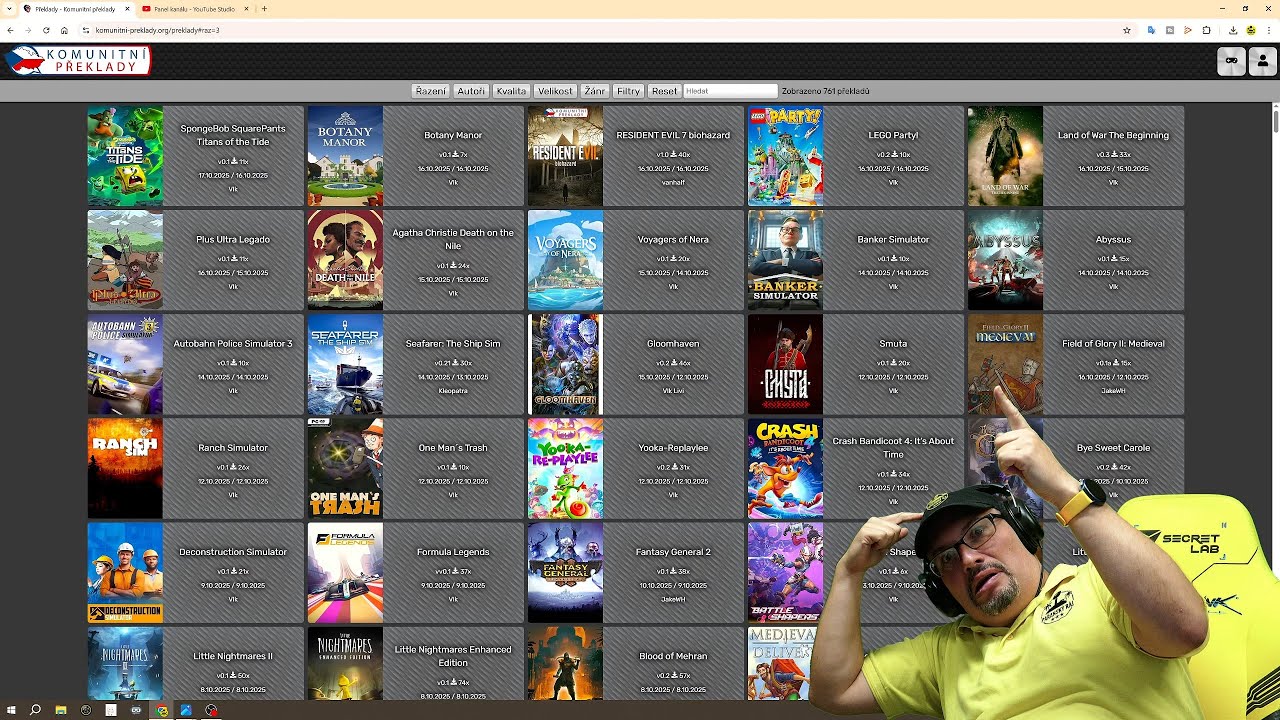Open the Yooka-Replaylee cover image
1280x720 pixels.
(565, 468)
